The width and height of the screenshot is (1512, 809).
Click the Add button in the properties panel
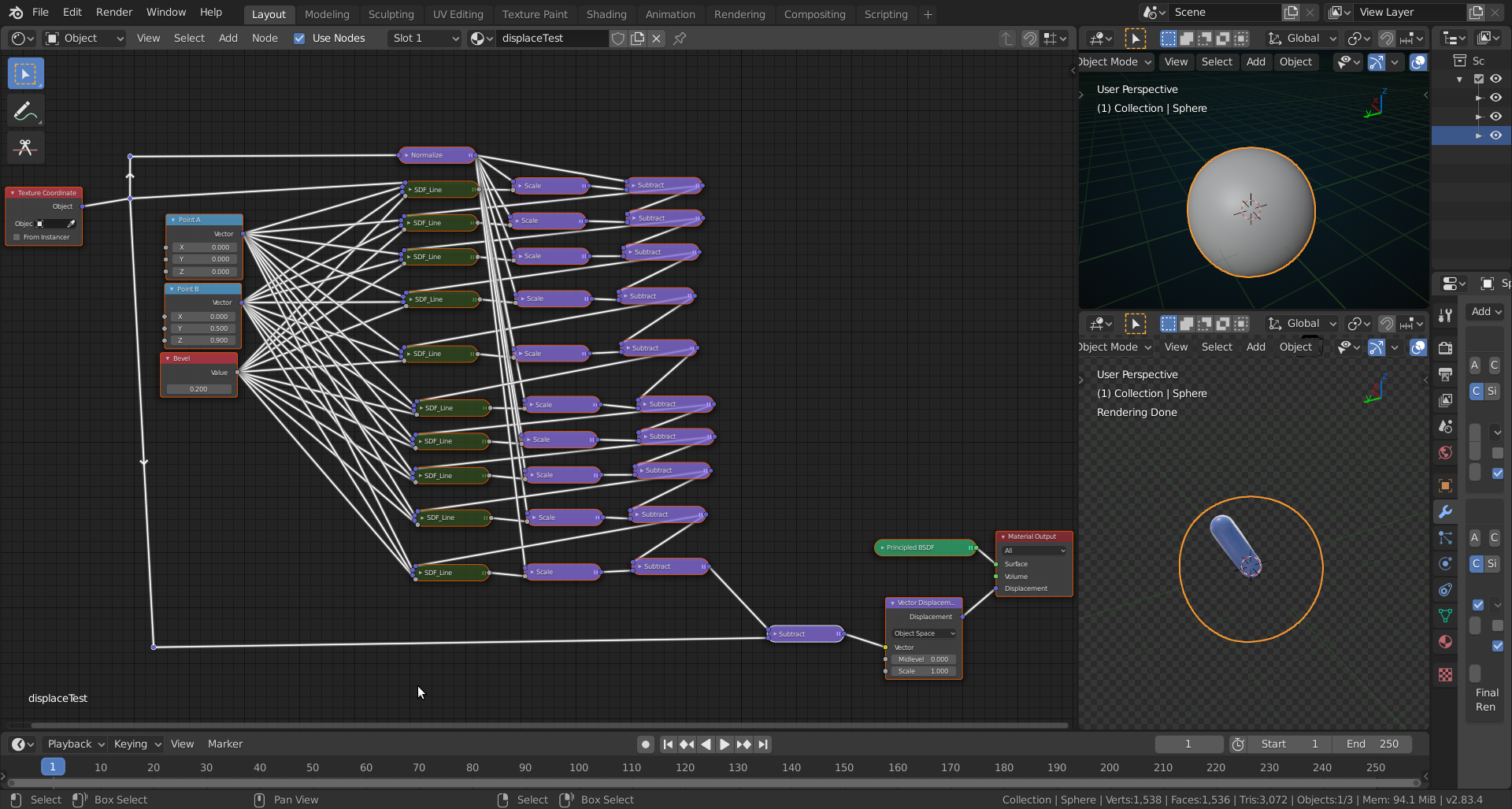[1484, 311]
